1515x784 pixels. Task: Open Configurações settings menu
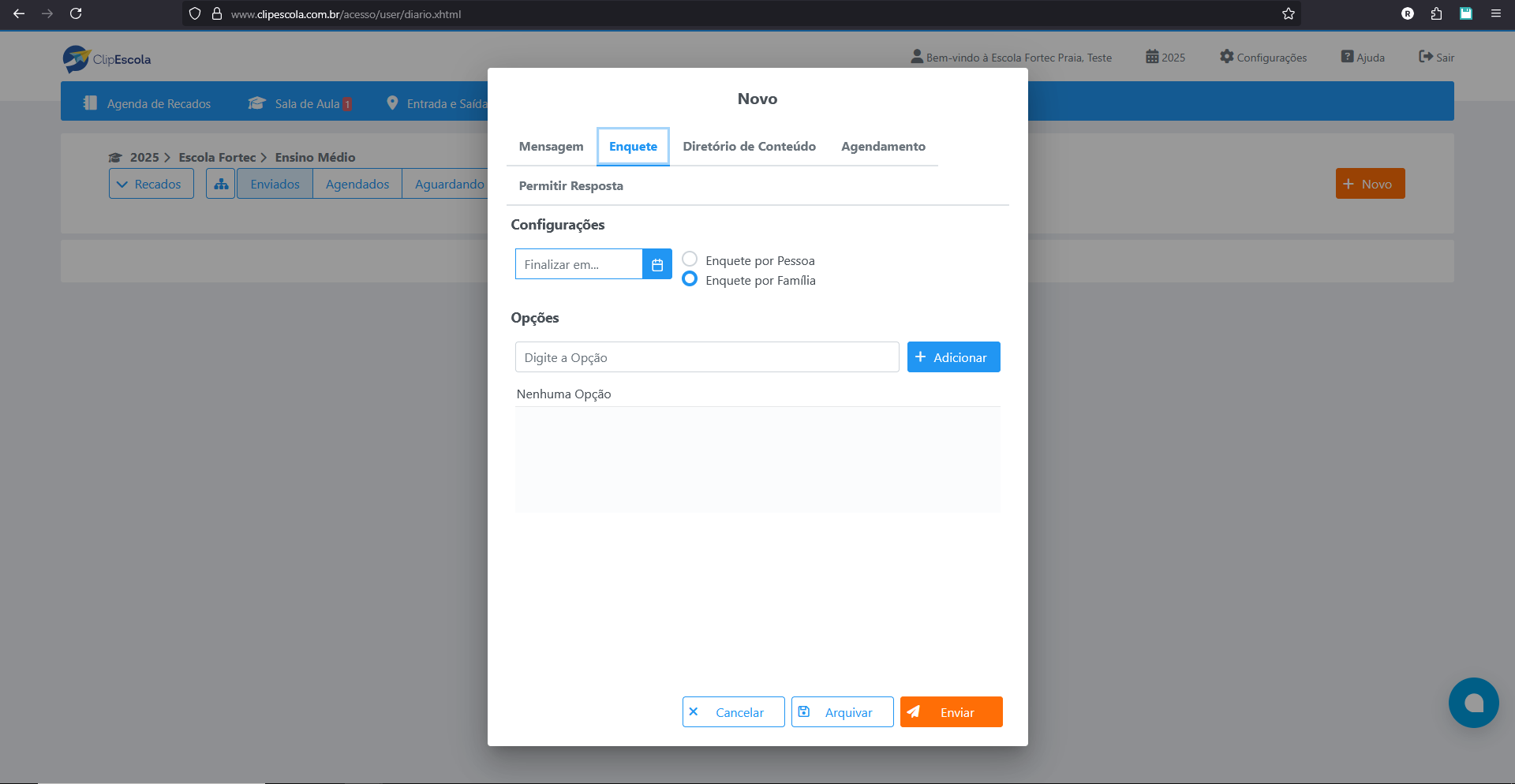tap(1262, 57)
